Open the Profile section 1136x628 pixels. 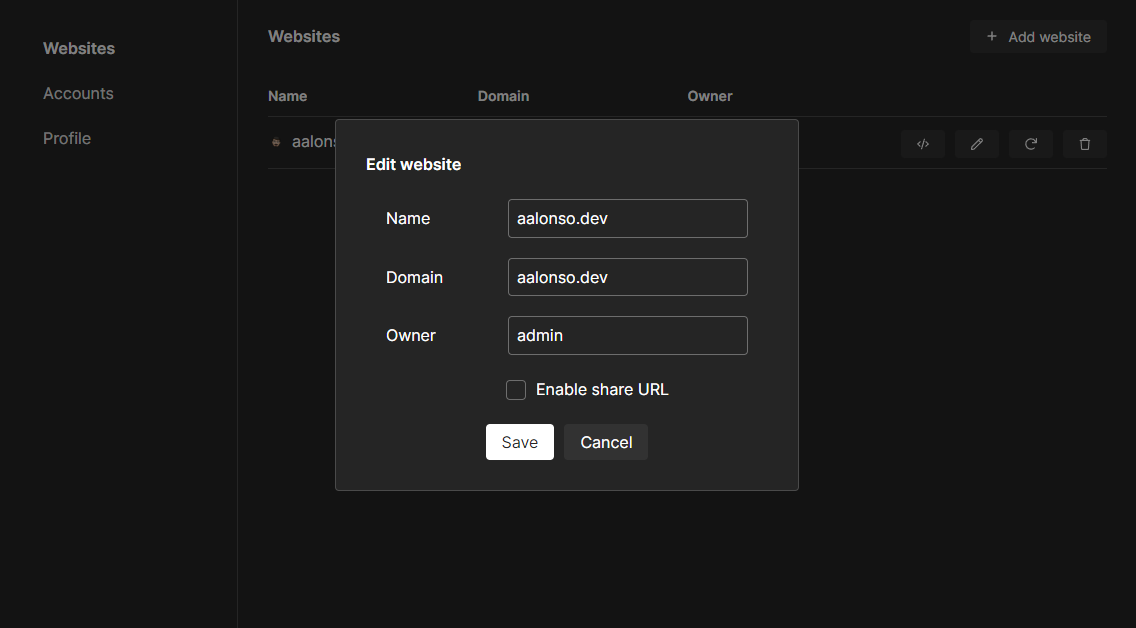point(66,138)
